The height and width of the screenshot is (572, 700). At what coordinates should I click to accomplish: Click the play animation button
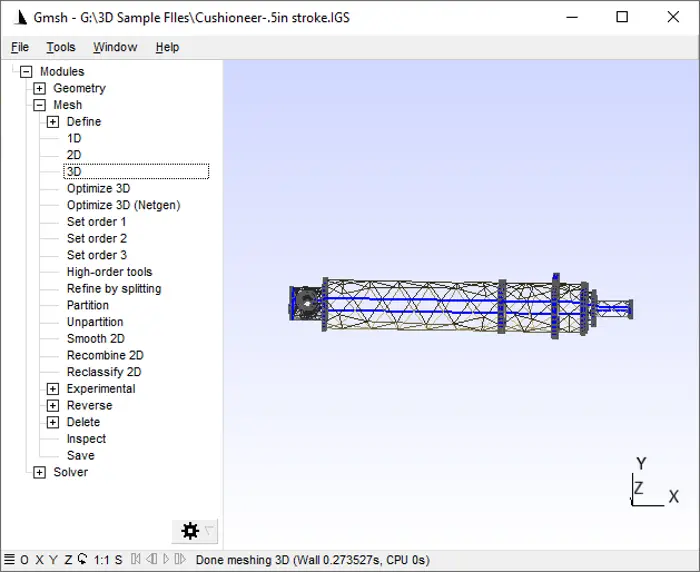166,559
